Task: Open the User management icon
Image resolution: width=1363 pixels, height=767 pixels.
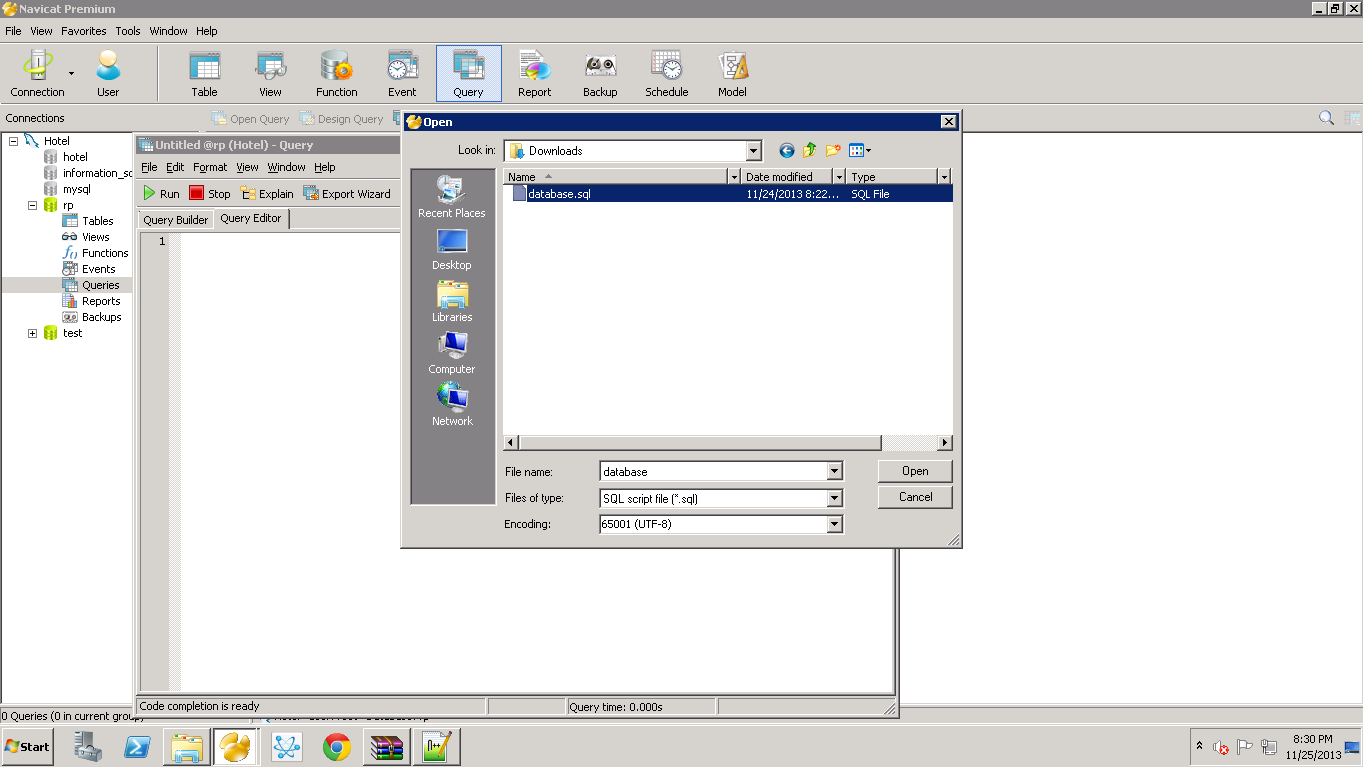Action: coord(108,73)
